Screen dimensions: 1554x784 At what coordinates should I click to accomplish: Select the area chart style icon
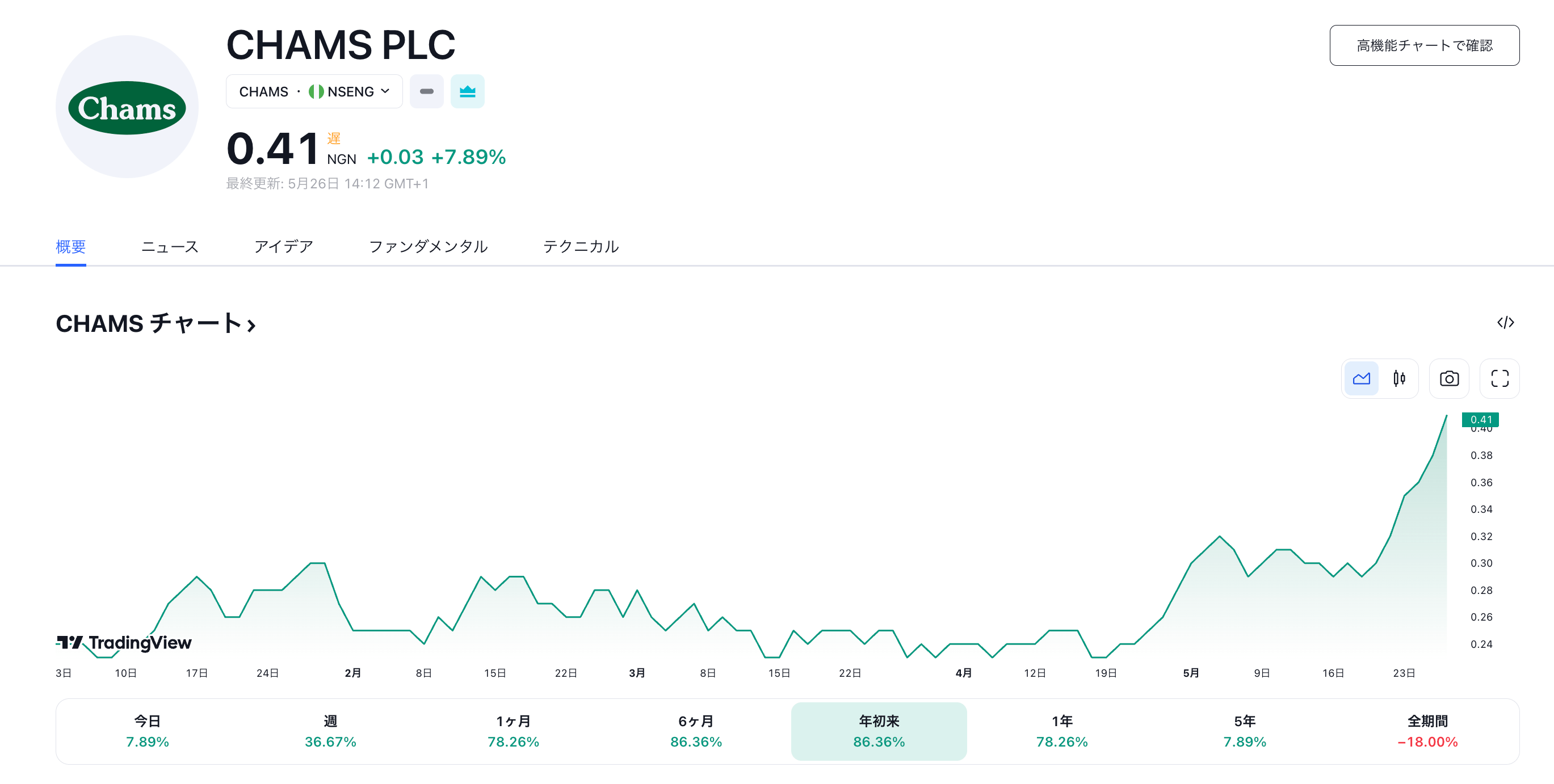pos(1362,379)
